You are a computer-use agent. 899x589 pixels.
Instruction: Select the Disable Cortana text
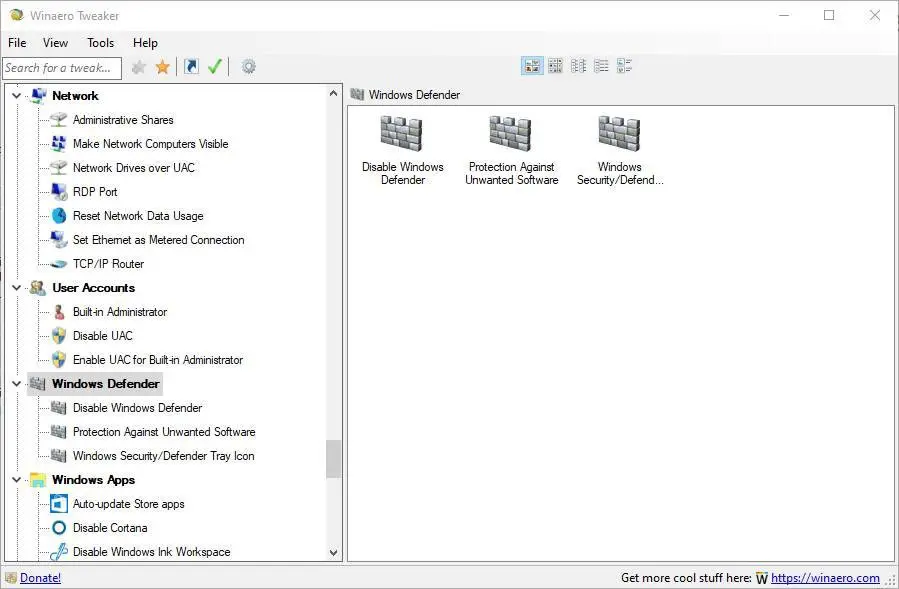110,528
